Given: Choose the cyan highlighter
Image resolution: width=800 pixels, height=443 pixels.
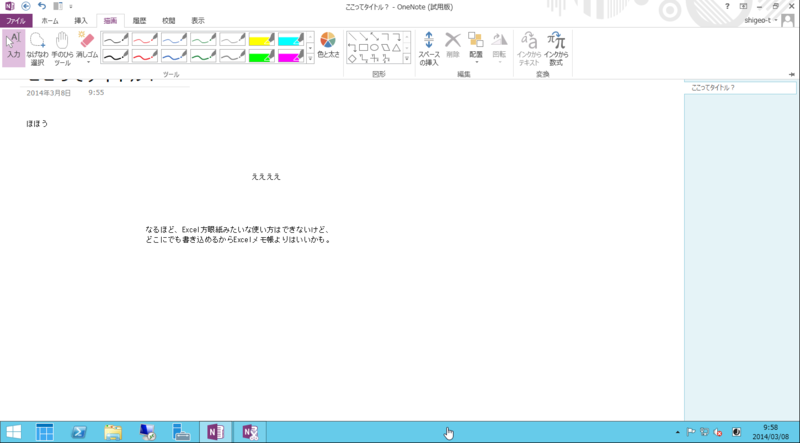Looking at the screenshot, I should click(291, 39).
